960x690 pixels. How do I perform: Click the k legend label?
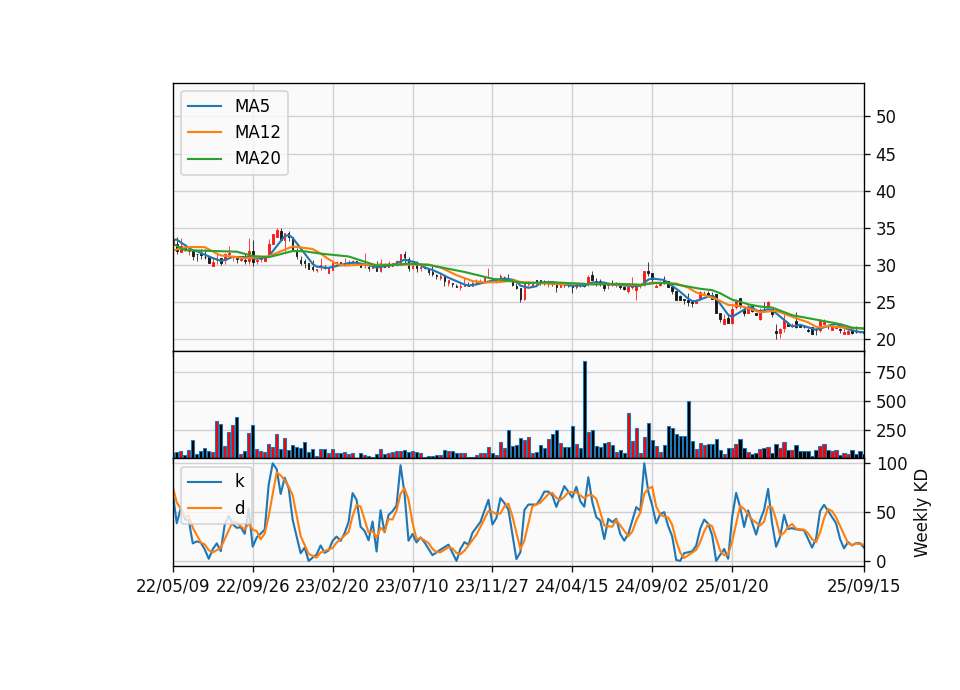click(239, 481)
